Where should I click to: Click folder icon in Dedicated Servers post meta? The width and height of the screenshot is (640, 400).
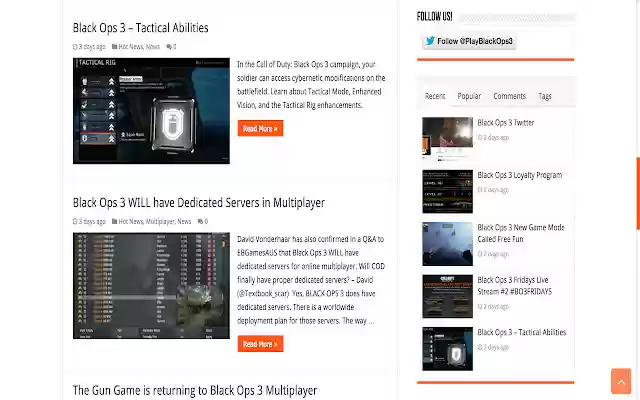(x=114, y=221)
